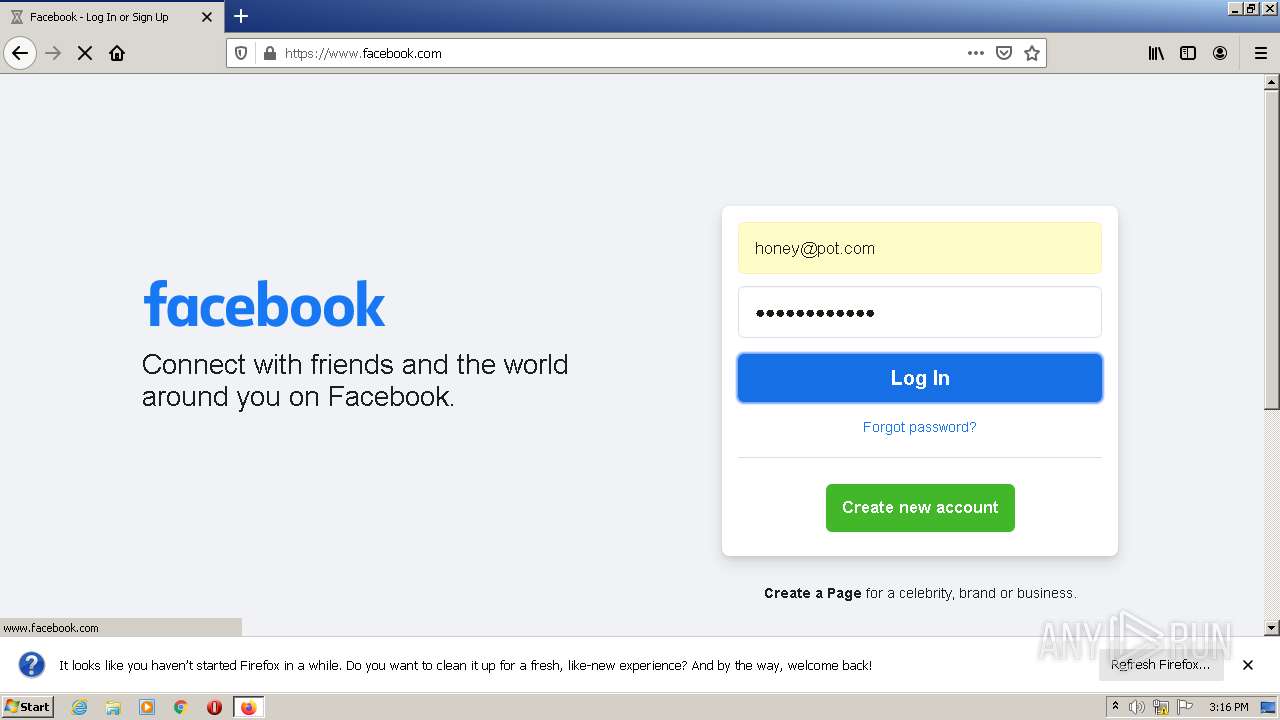Click the facebook logo
1280x720 pixels.
click(x=264, y=304)
